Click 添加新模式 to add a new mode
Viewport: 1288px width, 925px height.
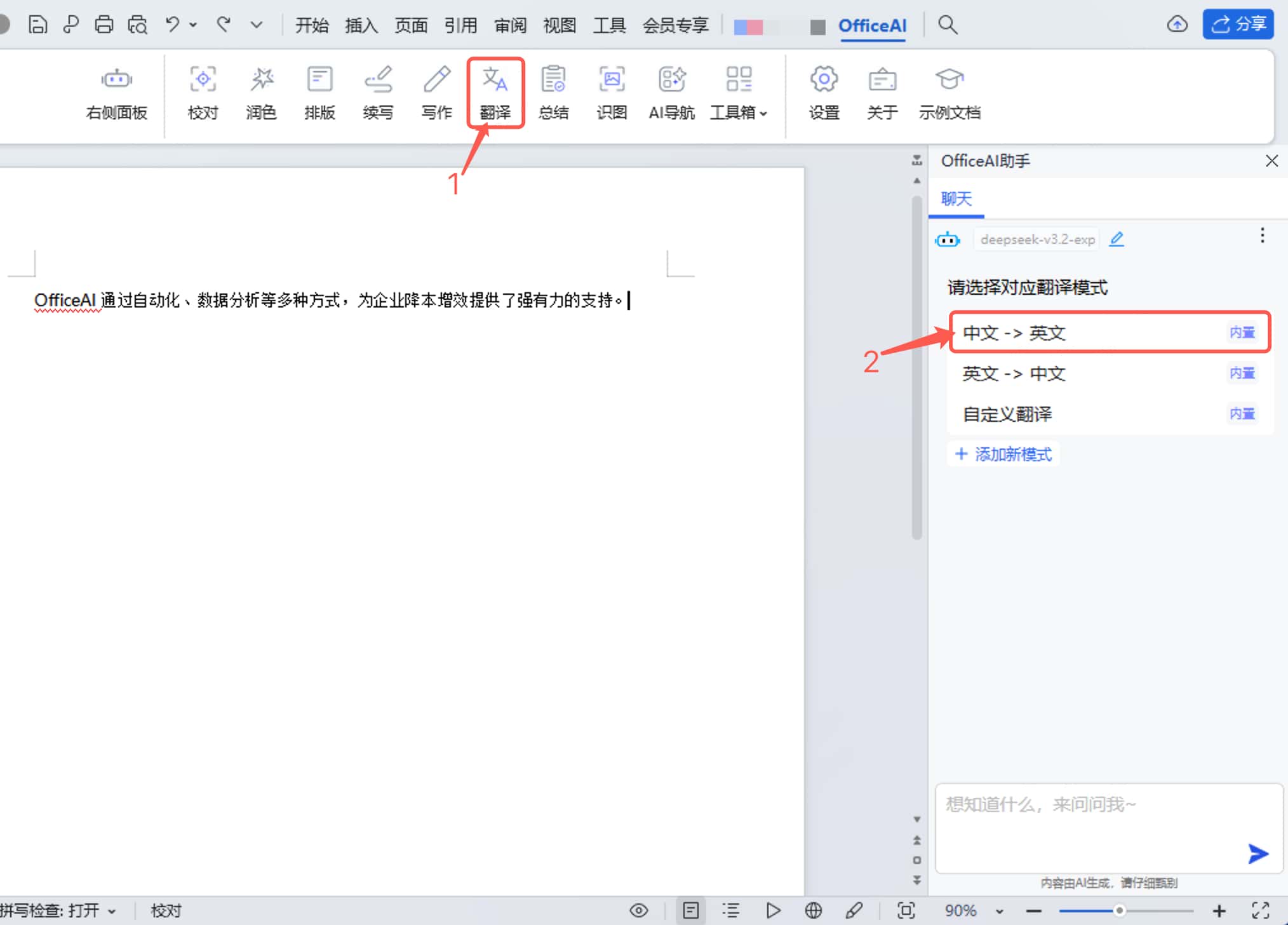(1003, 454)
